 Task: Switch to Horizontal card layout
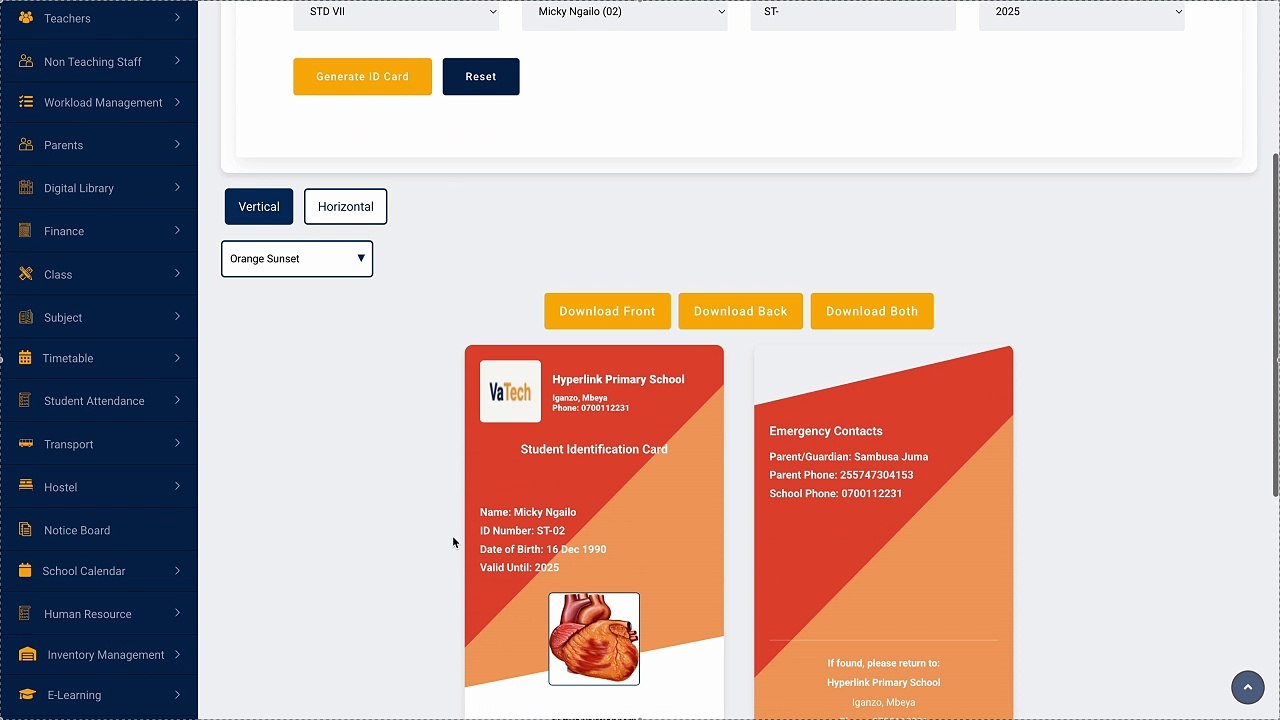[345, 207]
